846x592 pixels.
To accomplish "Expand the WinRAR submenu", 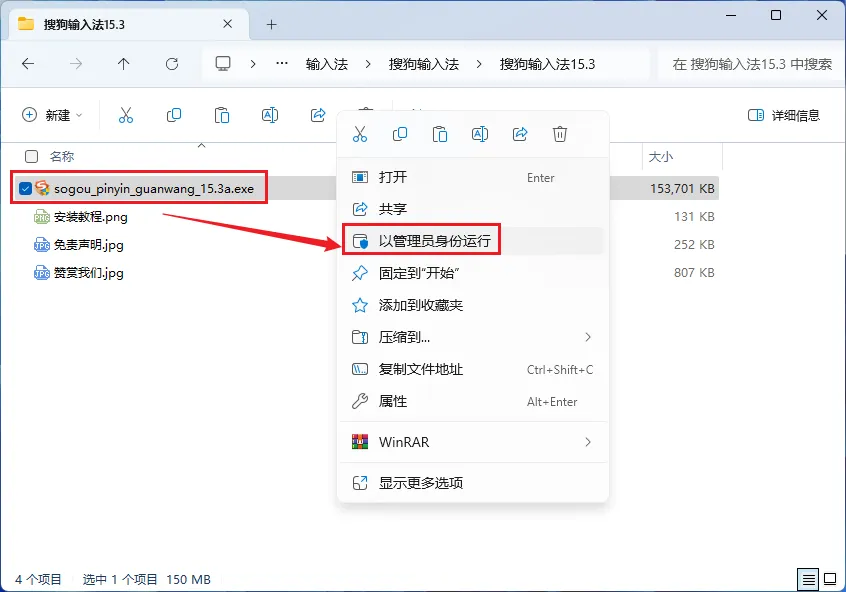I will coord(588,442).
